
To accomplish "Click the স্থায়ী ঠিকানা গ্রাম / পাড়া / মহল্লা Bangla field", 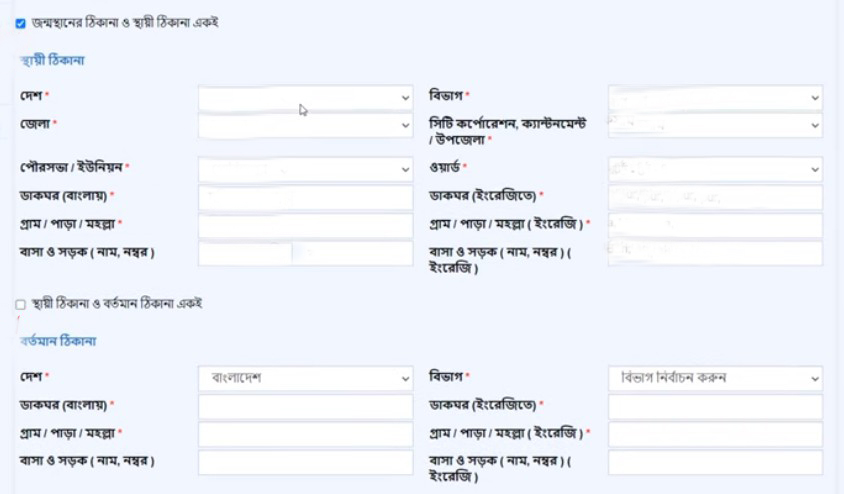I will [x=305, y=225].
